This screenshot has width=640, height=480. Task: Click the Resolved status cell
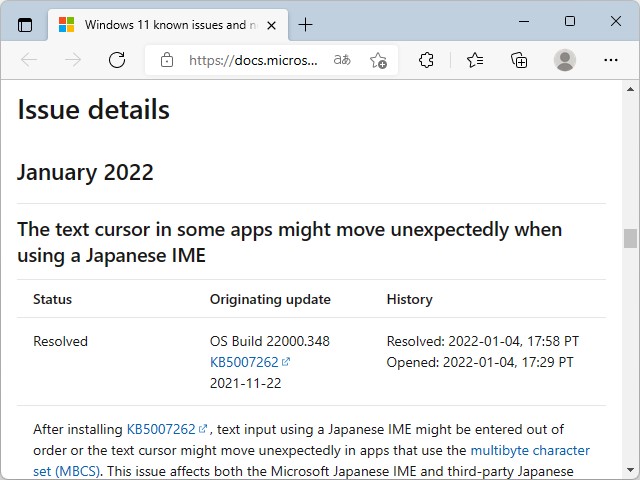(60, 341)
